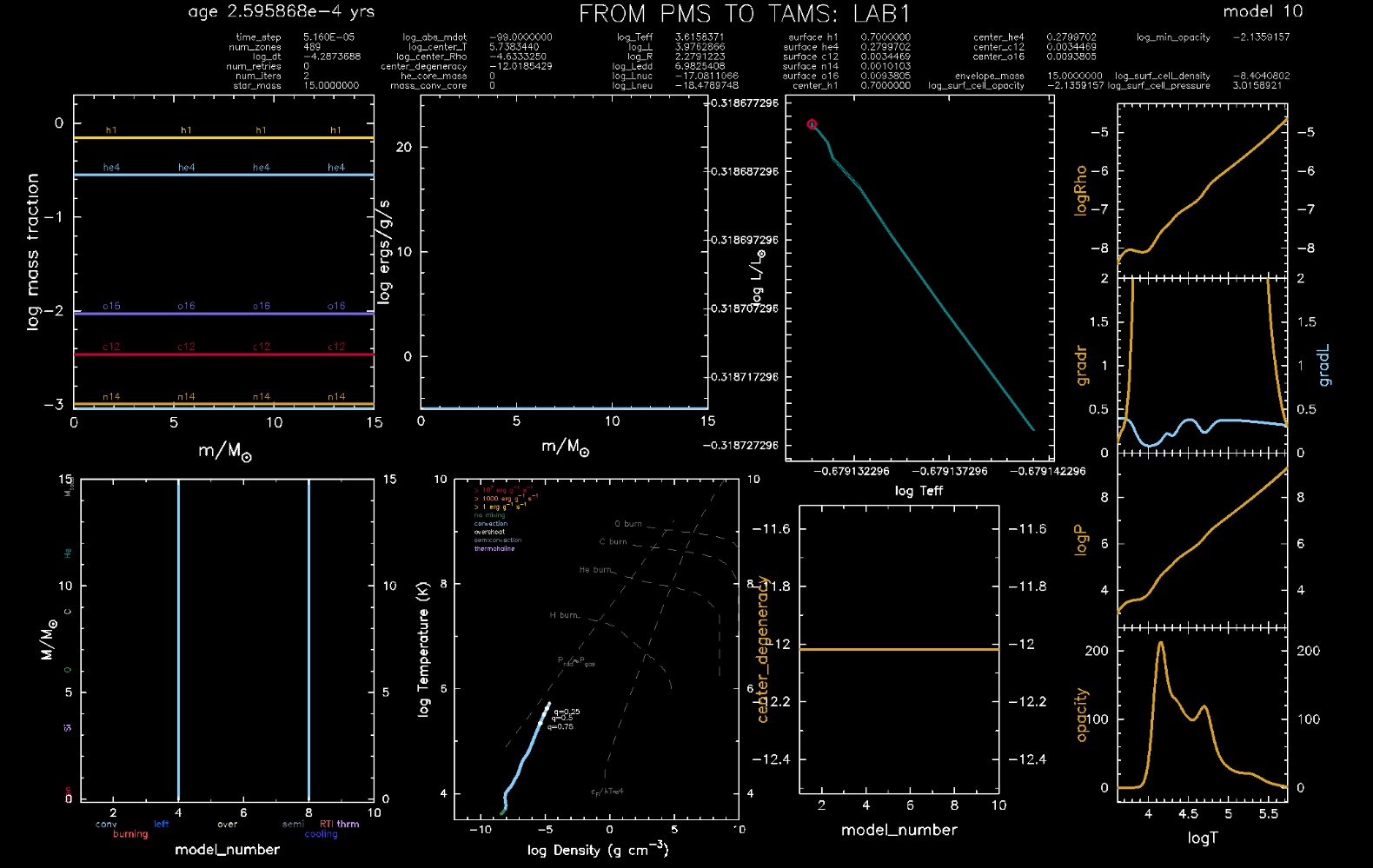This screenshot has height=868, width=1373.
Task: Click the 'log Teff' axis label
Action: pyautogui.click(x=919, y=491)
